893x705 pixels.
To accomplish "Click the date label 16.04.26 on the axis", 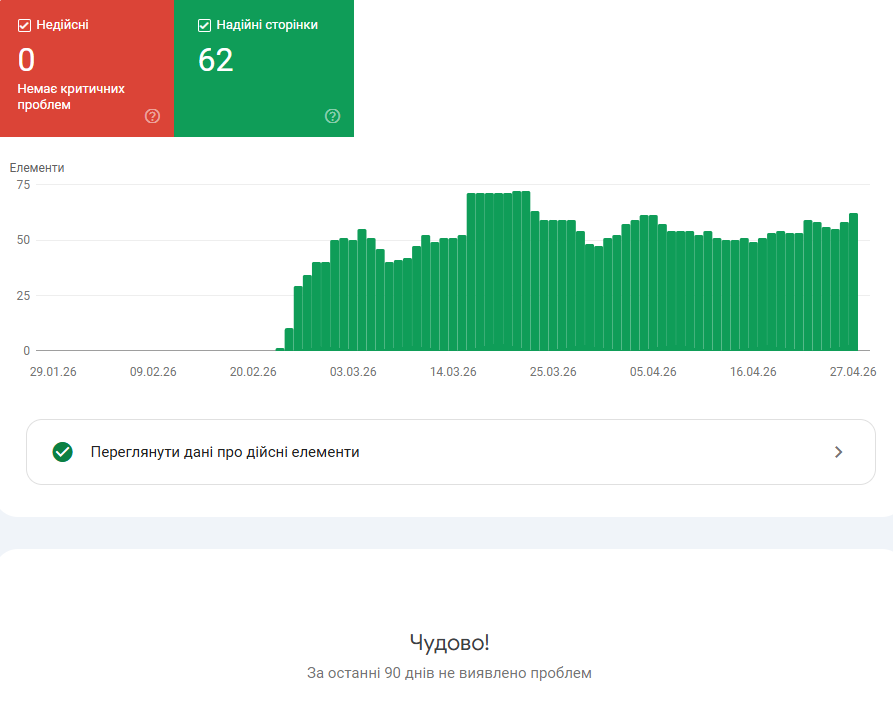I will (x=753, y=372).
